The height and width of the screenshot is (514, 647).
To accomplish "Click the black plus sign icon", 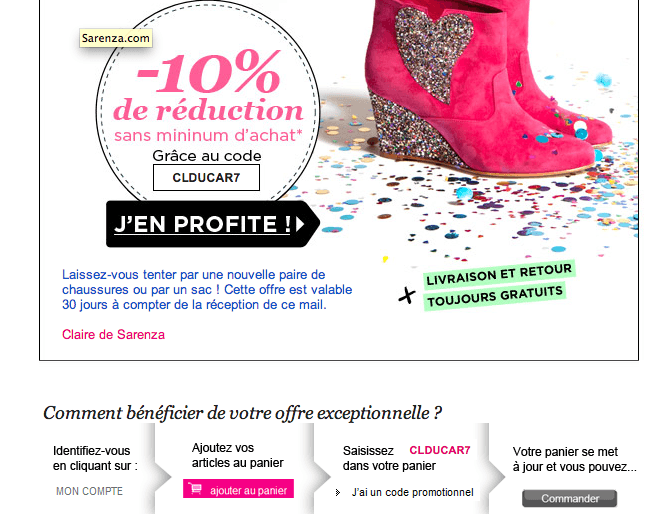I will click(407, 295).
